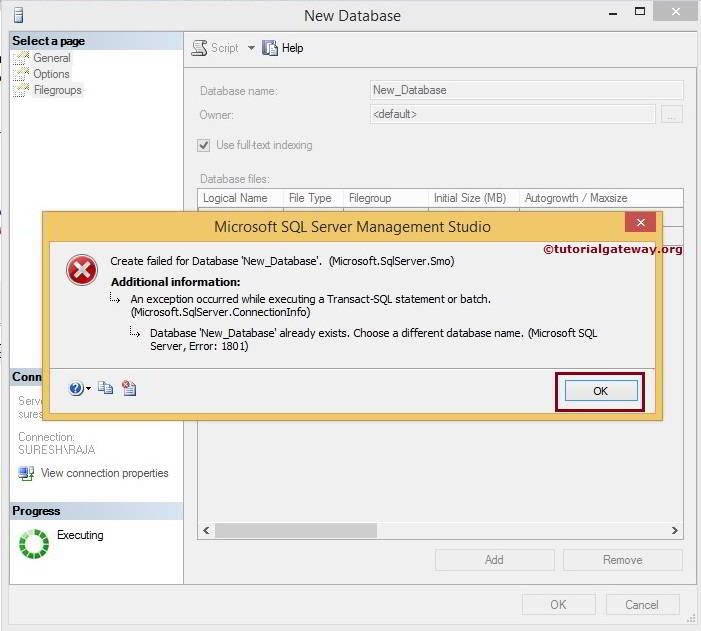The width and height of the screenshot is (701, 631).
Task: Click the General page icon
Action: pyautogui.click(x=21, y=59)
